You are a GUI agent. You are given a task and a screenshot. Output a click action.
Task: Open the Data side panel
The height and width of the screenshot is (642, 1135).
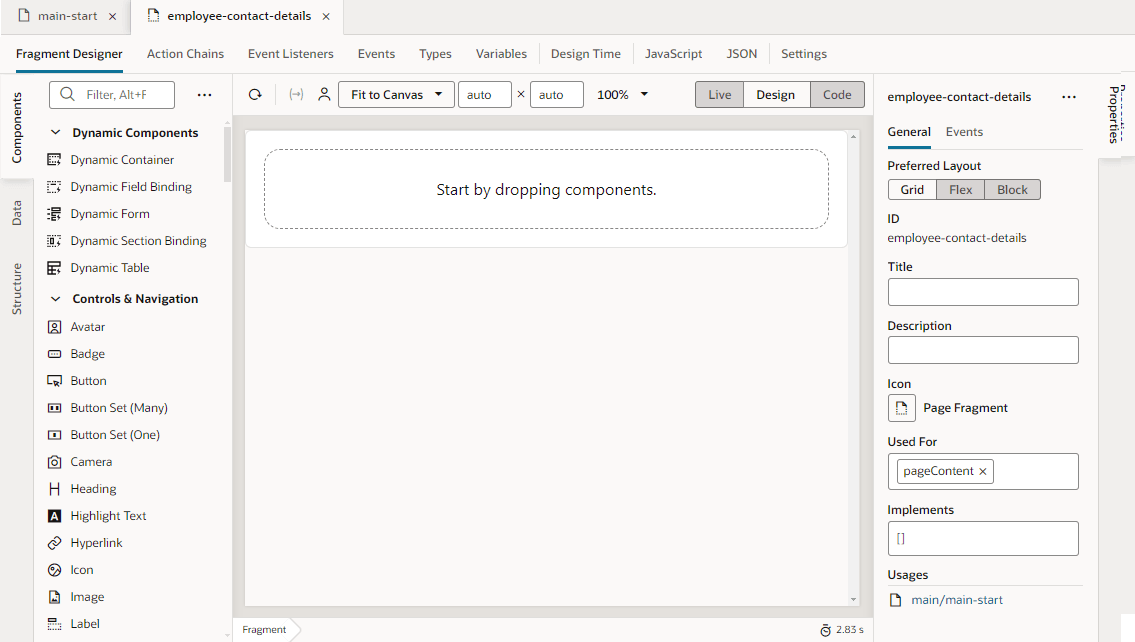(x=17, y=213)
